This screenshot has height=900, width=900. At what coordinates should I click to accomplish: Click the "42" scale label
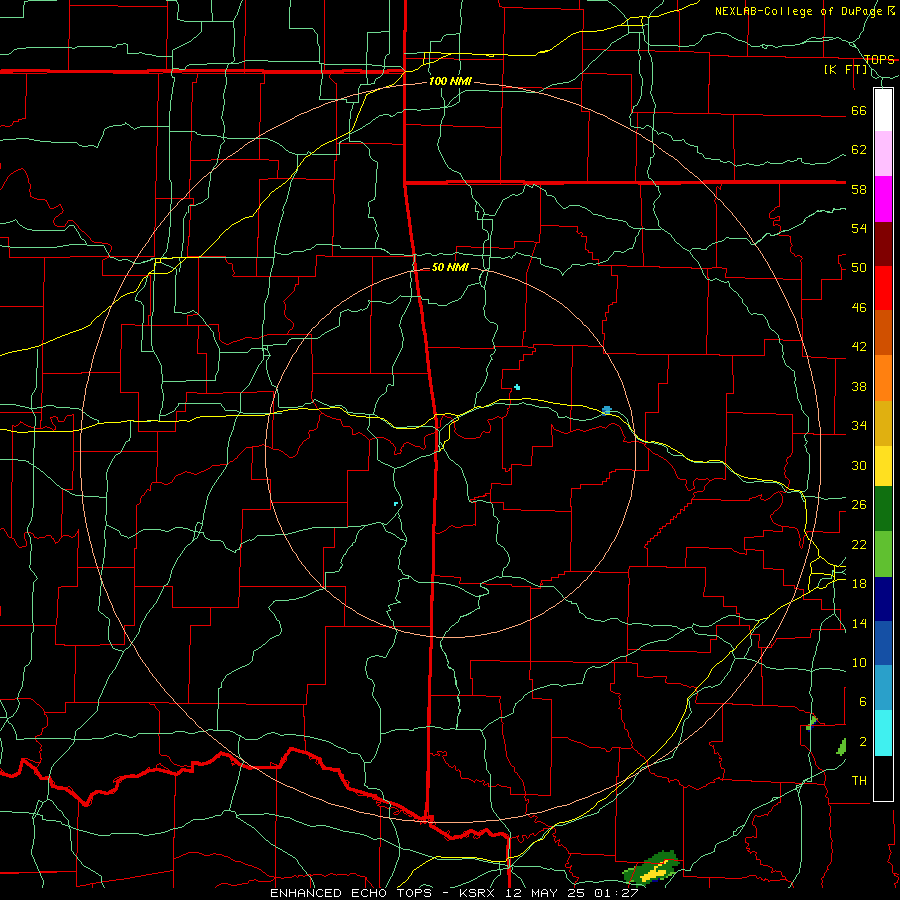click(859, 347)
